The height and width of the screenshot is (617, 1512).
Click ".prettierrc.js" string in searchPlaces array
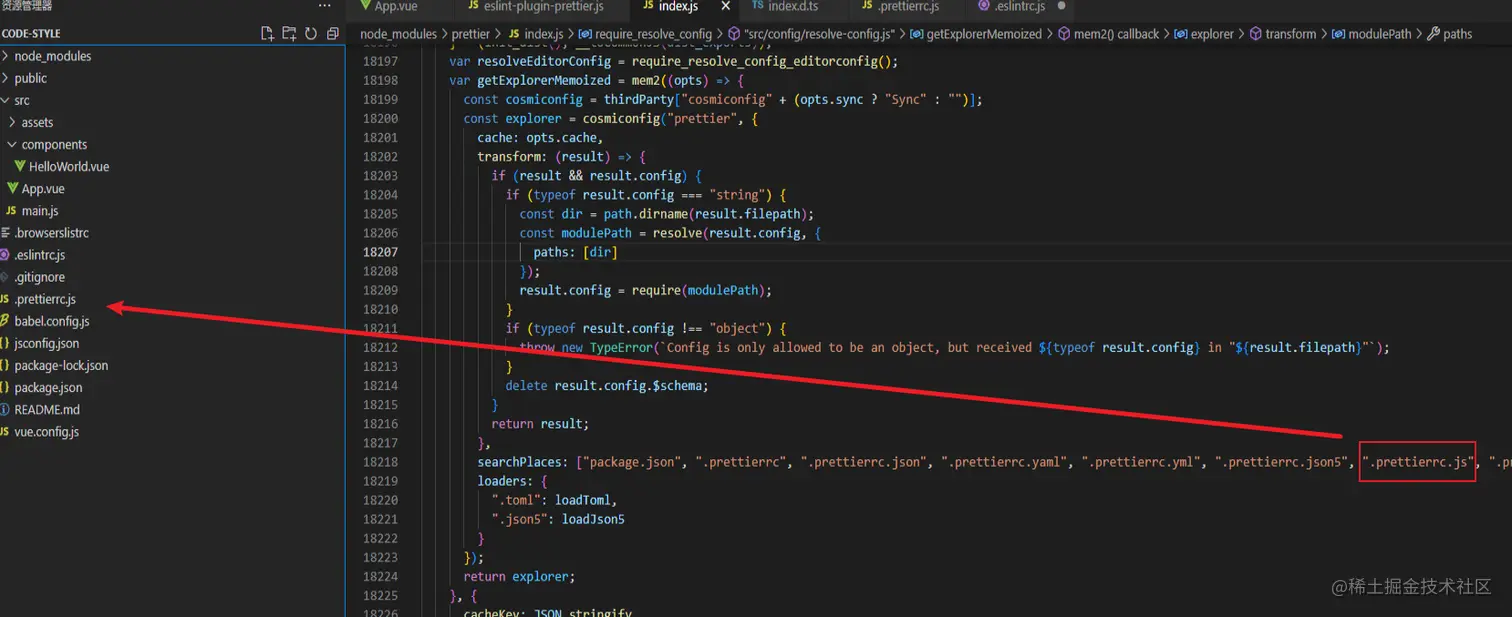click(x=1418, y=462)
